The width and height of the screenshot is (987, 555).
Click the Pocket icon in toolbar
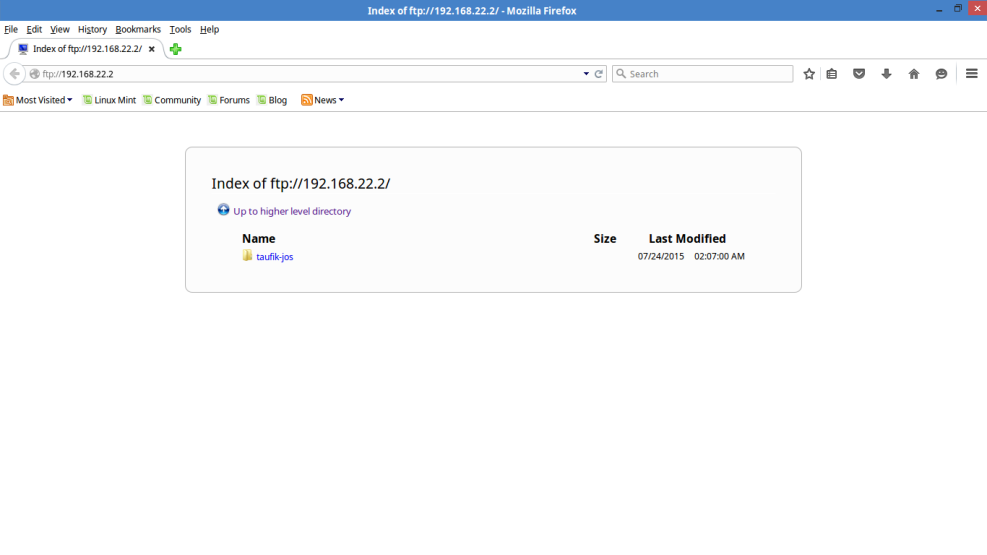(859, 74)
